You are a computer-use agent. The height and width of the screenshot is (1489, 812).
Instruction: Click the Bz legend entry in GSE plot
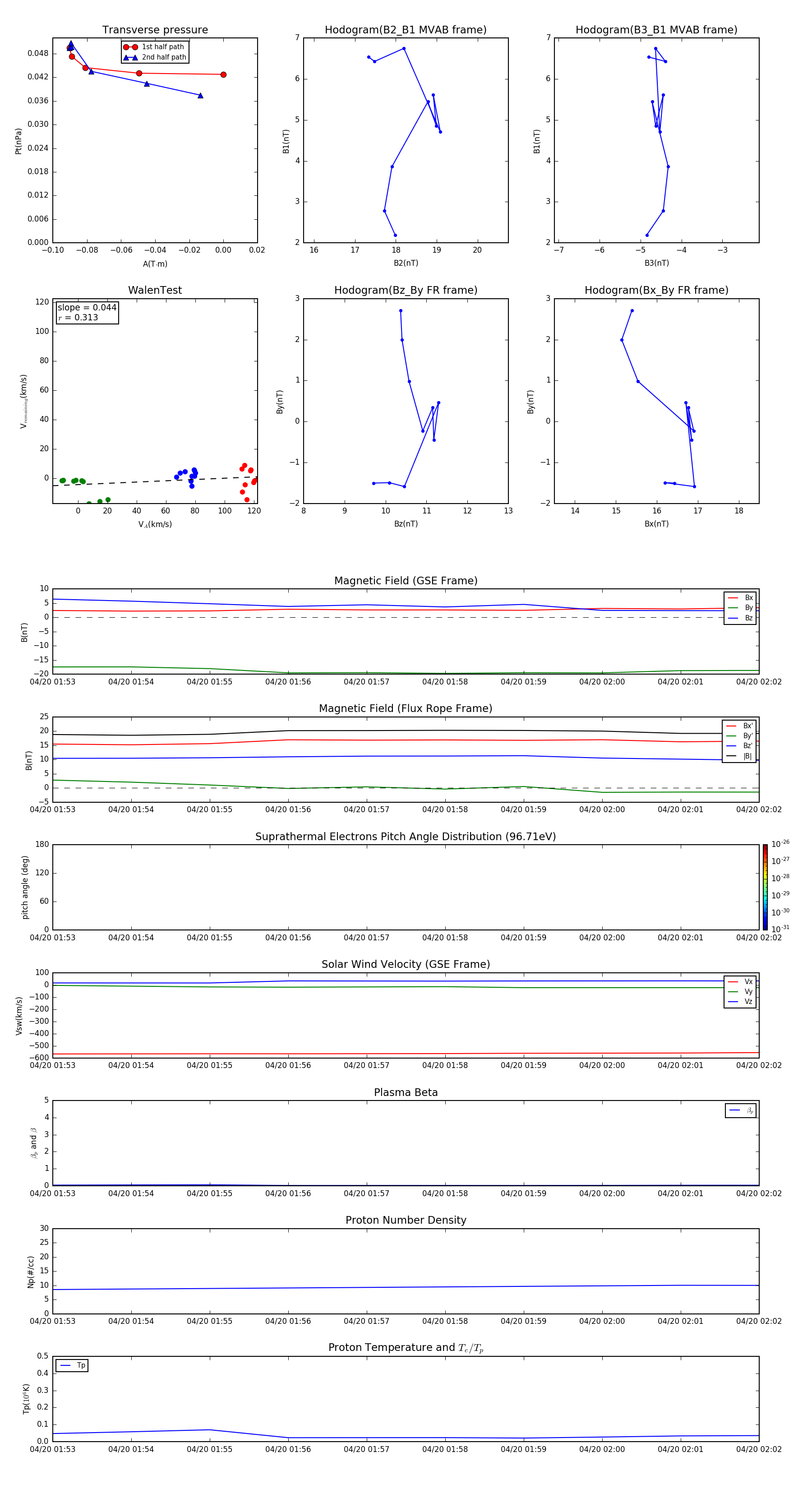(740, 618)
